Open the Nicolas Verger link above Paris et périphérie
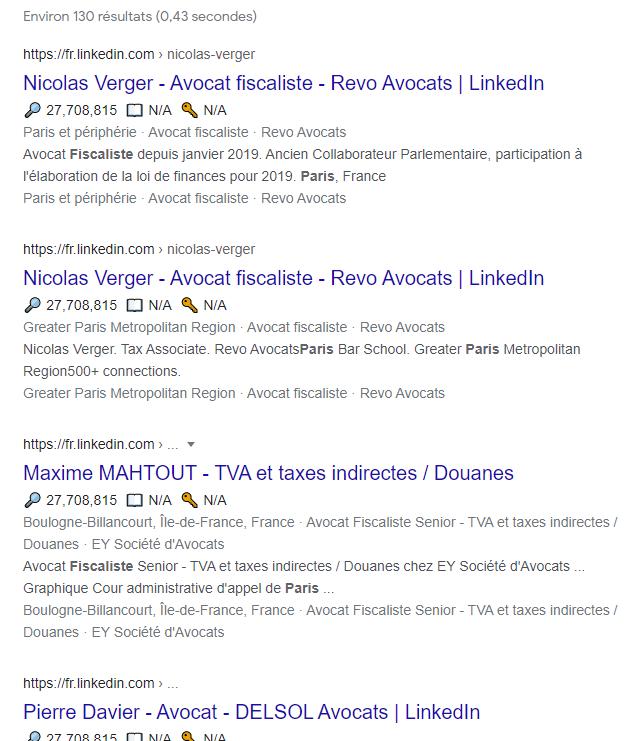630x741 pixels. (283, 83)
